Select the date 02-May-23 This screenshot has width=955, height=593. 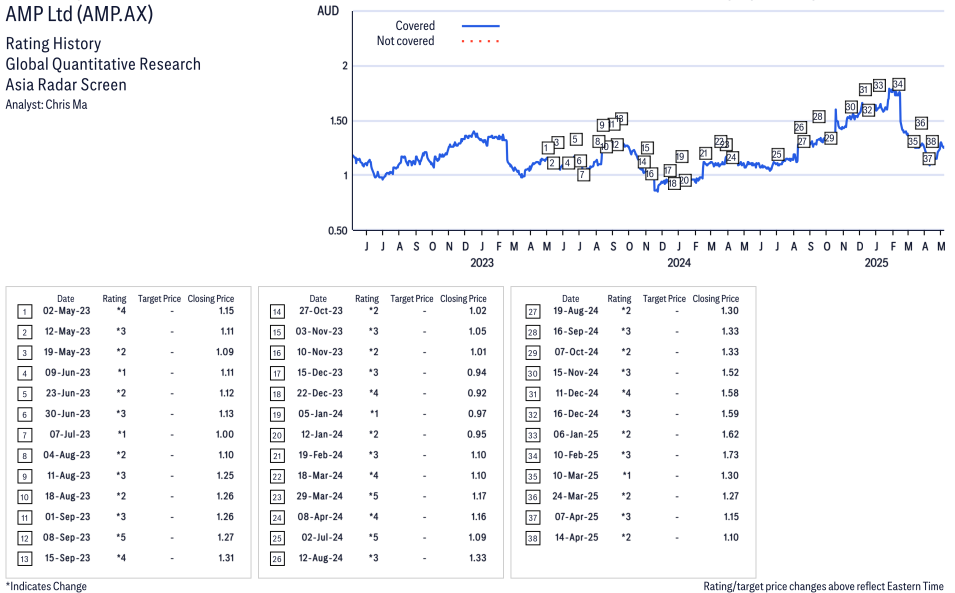click(66, 311)
